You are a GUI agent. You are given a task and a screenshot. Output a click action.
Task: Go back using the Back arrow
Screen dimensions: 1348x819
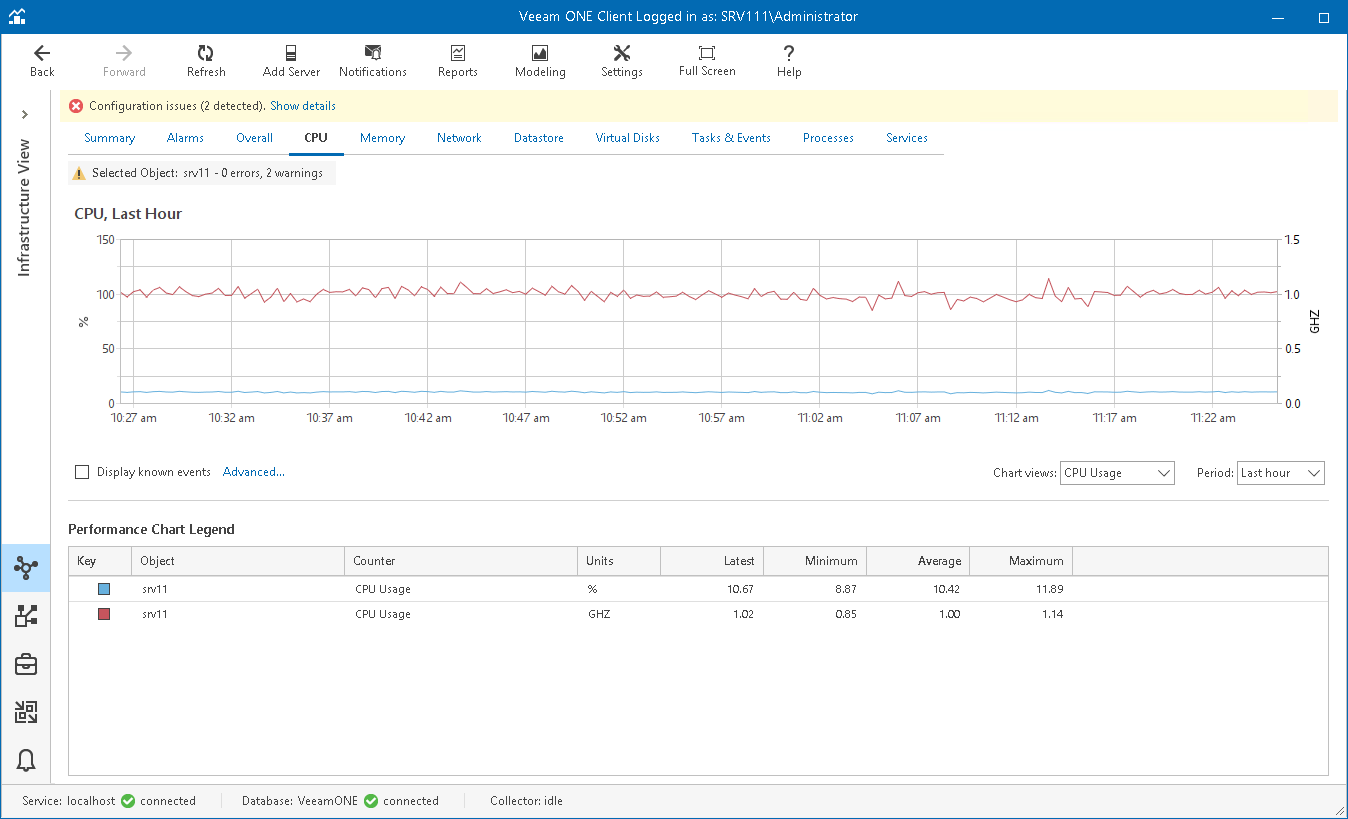42,61
